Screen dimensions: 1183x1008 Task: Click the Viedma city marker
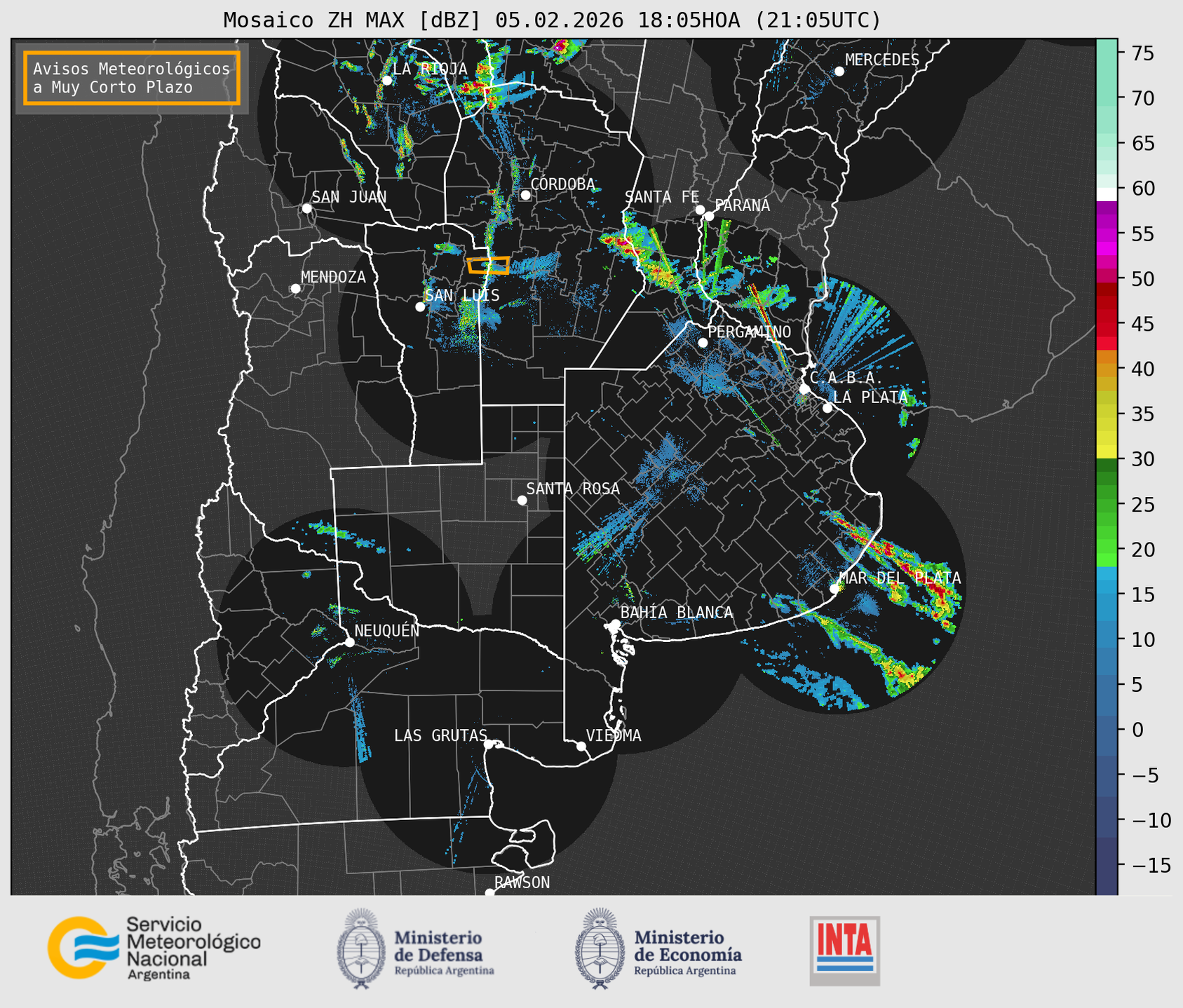pyautogui.click(x=581, y=746)
